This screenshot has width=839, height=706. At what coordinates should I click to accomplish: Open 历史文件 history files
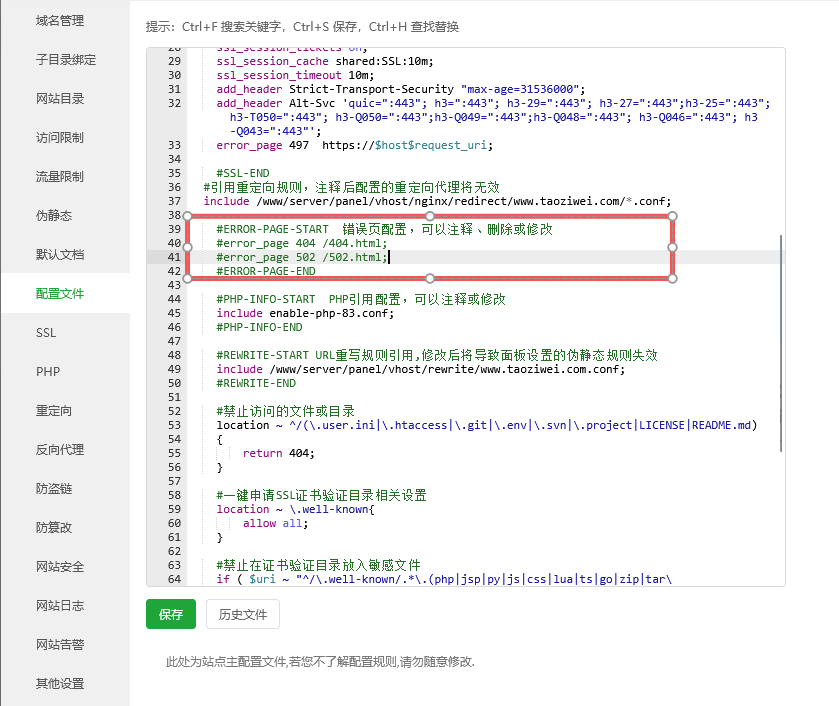pyautogui.click(x=242, y=614)
